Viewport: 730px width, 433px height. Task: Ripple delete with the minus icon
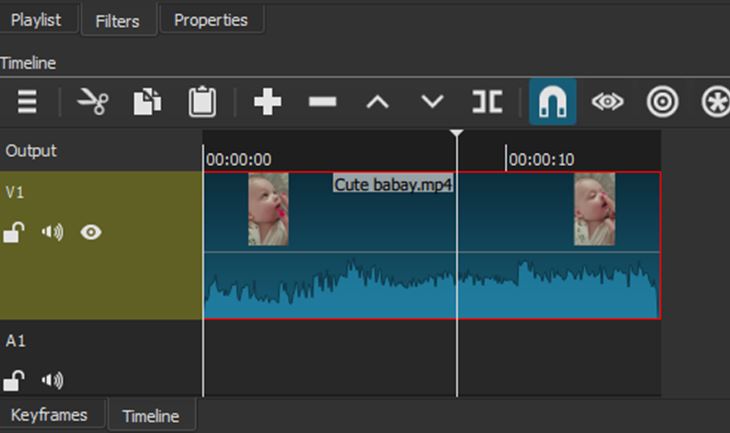coord(322,101)
